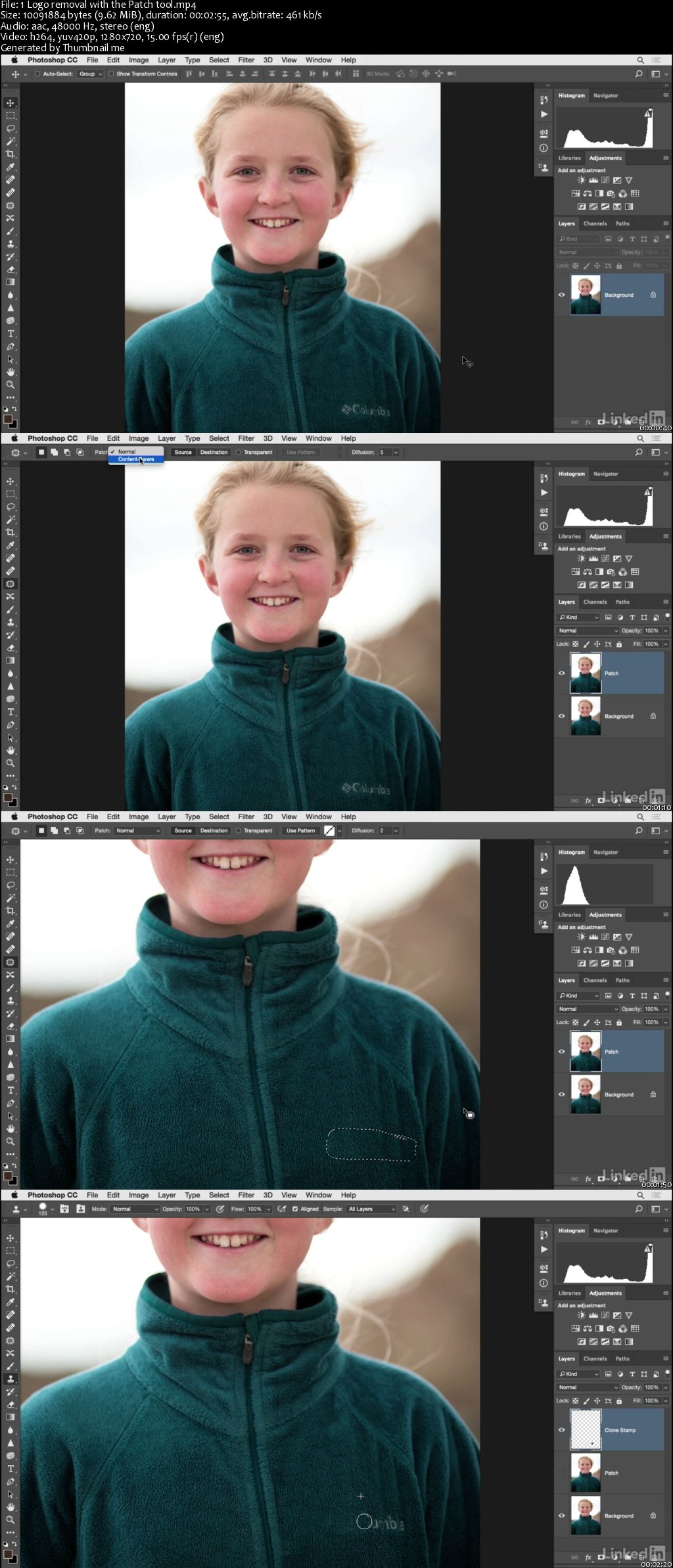This screenshot has width=673, height=1568.
Task: Hide Patch layer in the 00:01:10 frame
Action: pyautogui.click(x=561, y=673)
